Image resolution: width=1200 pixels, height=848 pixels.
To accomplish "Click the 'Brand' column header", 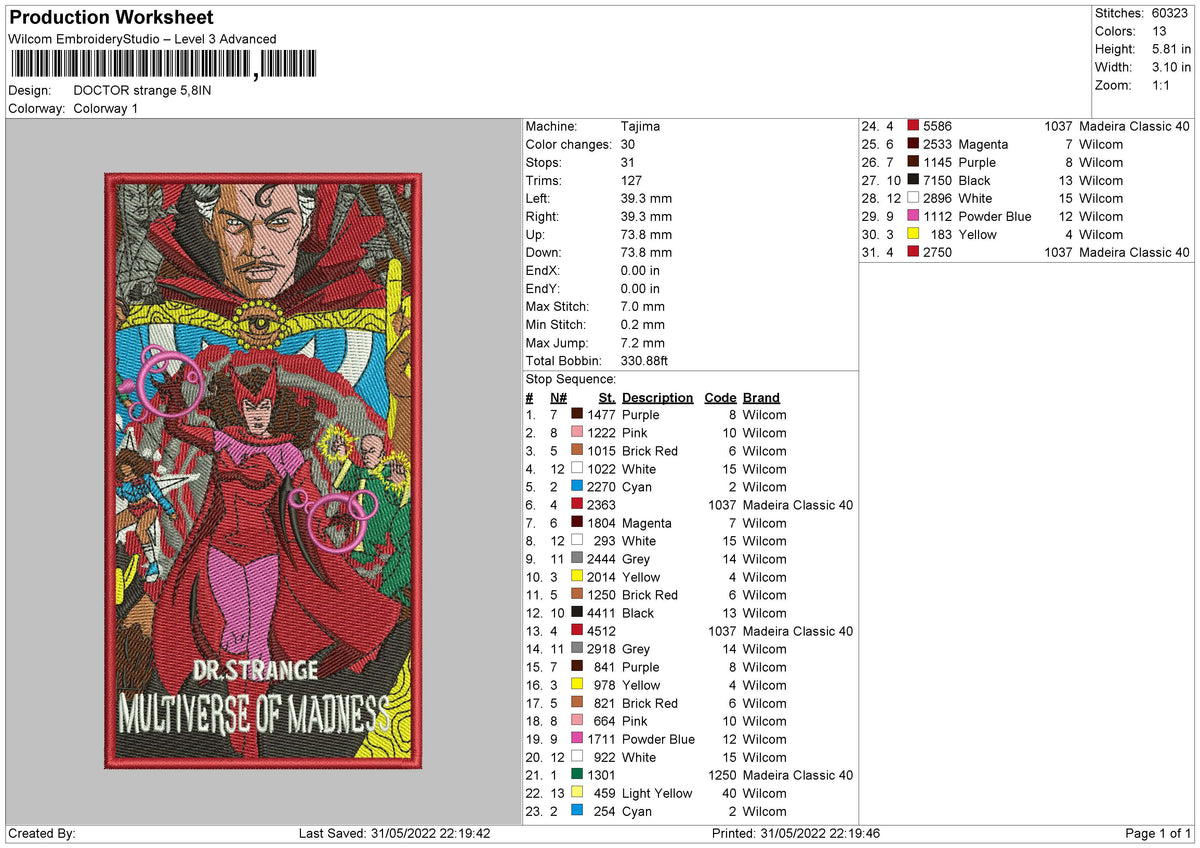I will coord(761,397).
